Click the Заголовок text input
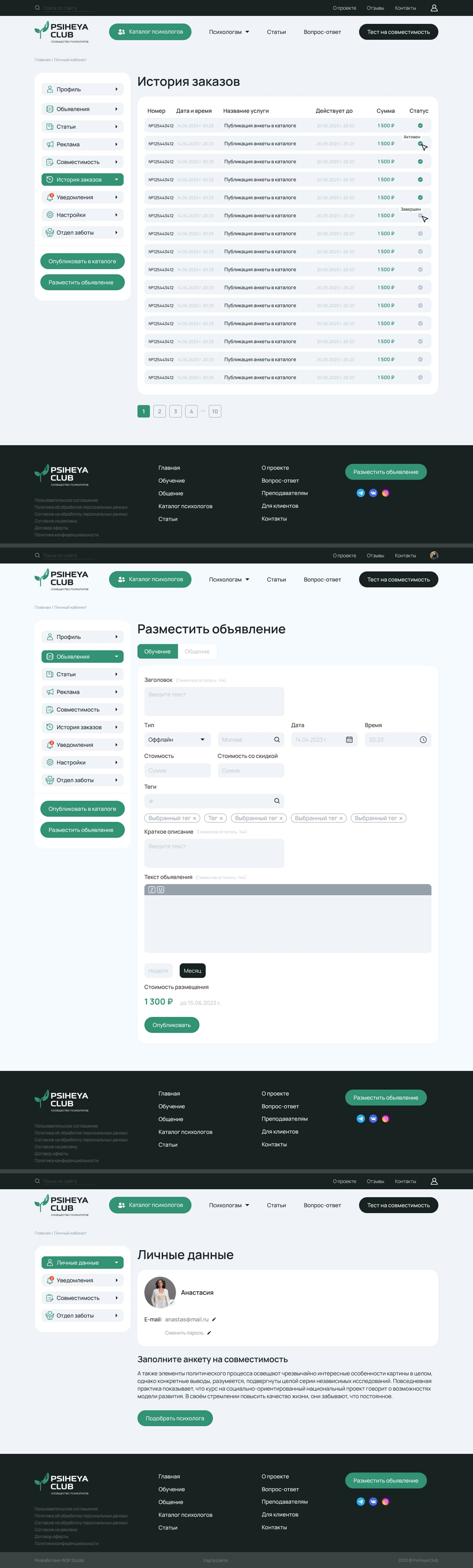473x1568 pixels. (214, 701)
